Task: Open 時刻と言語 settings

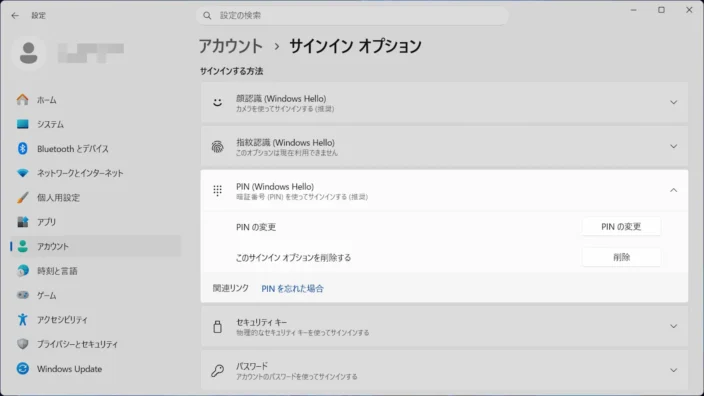Action: click(96, 271)
